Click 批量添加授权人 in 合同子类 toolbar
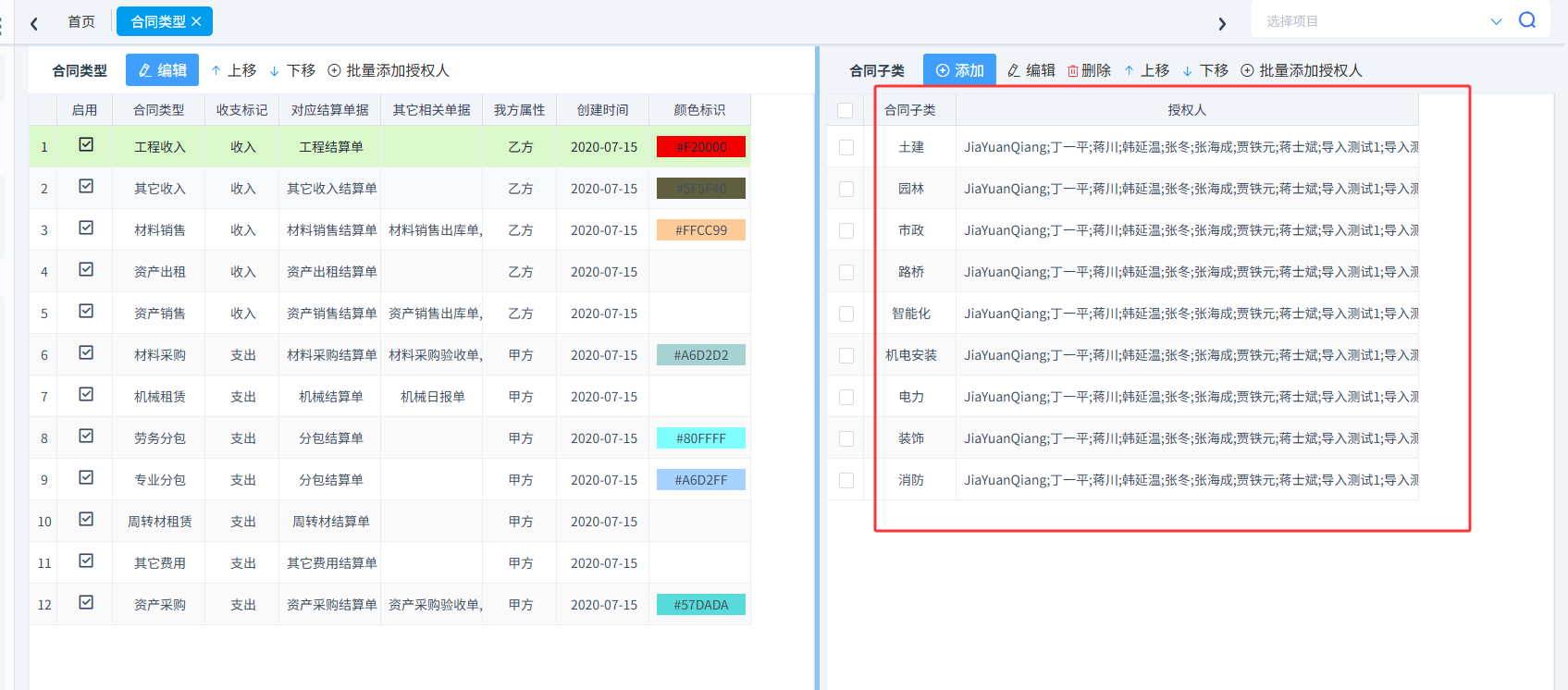The width and height of the screenshot is (1568, 690). click(x=1302, y=70)
